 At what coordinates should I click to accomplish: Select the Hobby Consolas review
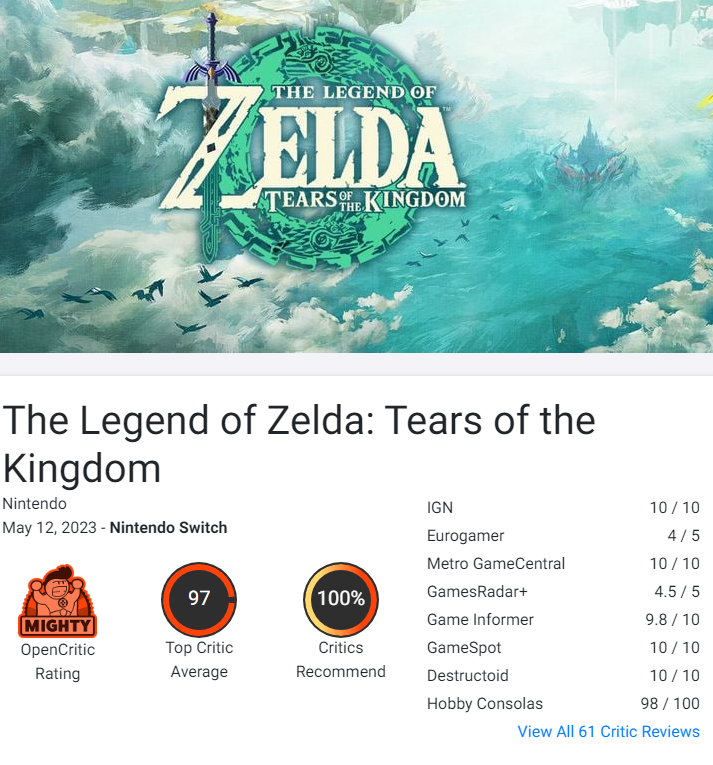coord(563,704)
